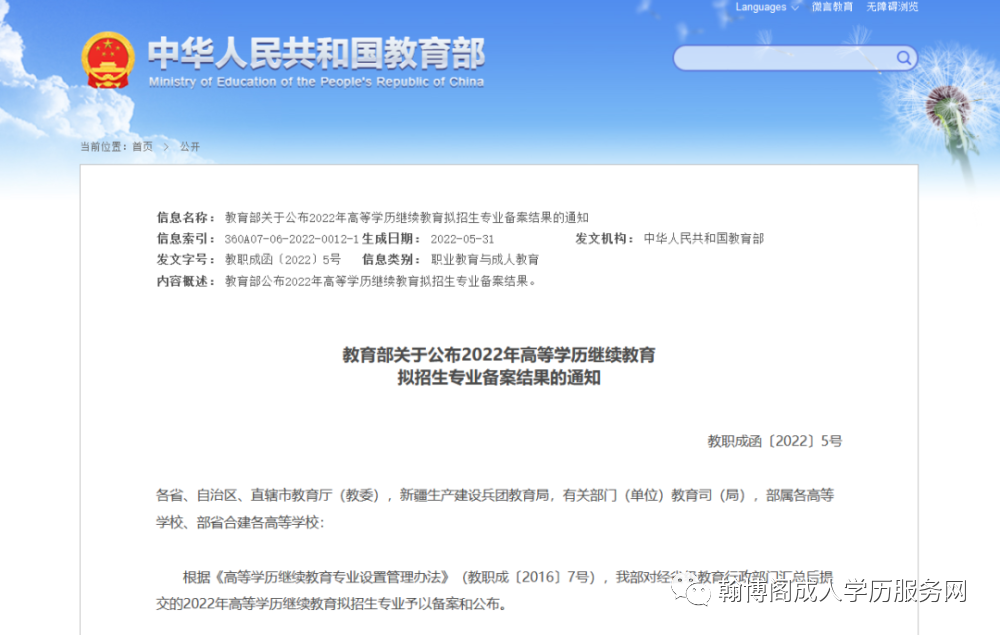
Task: Click the headline second line 拟招生专业备案结果的通知
Action: [x=499, y=377]
